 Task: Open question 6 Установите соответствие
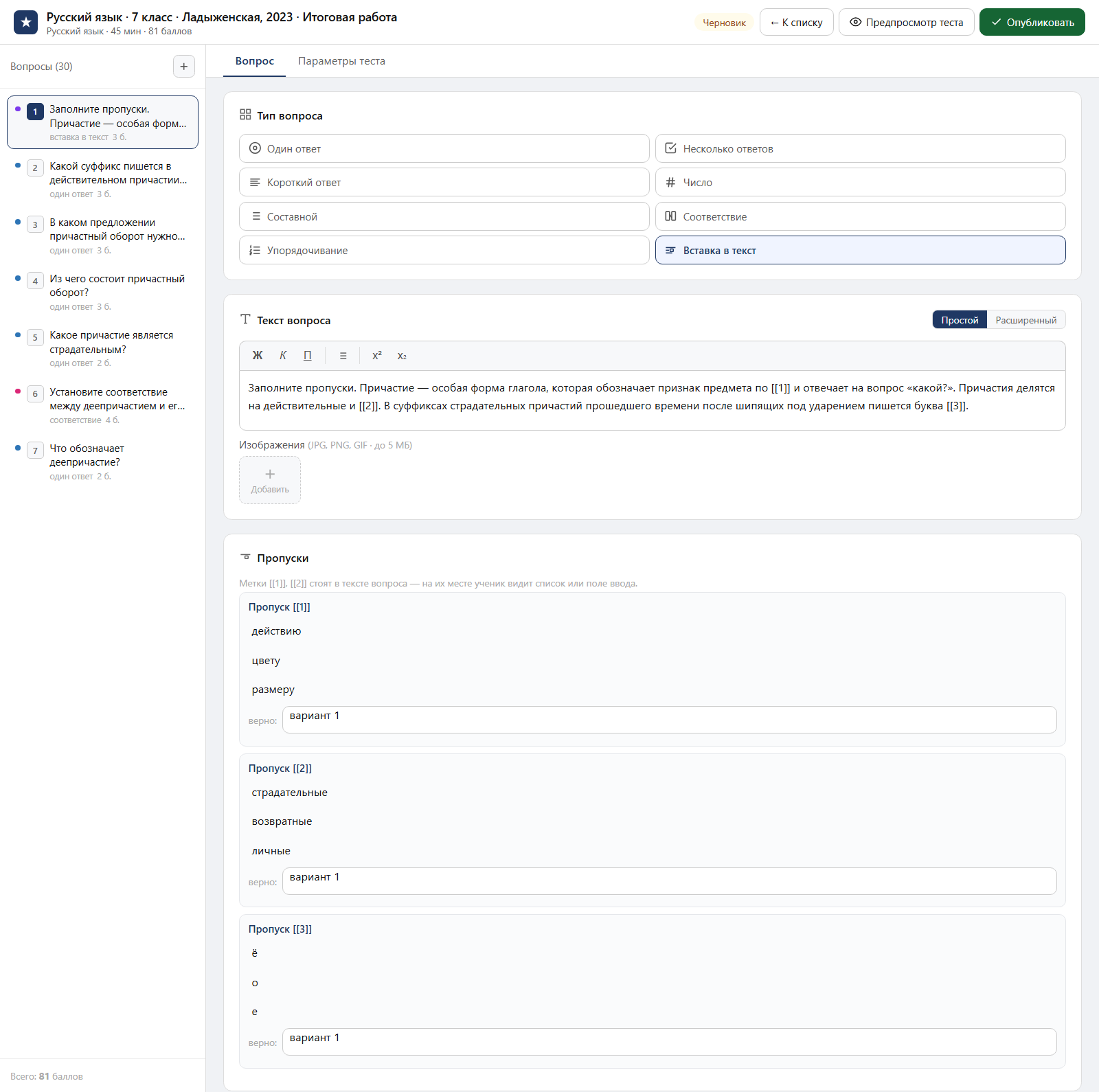click(102, 405)
